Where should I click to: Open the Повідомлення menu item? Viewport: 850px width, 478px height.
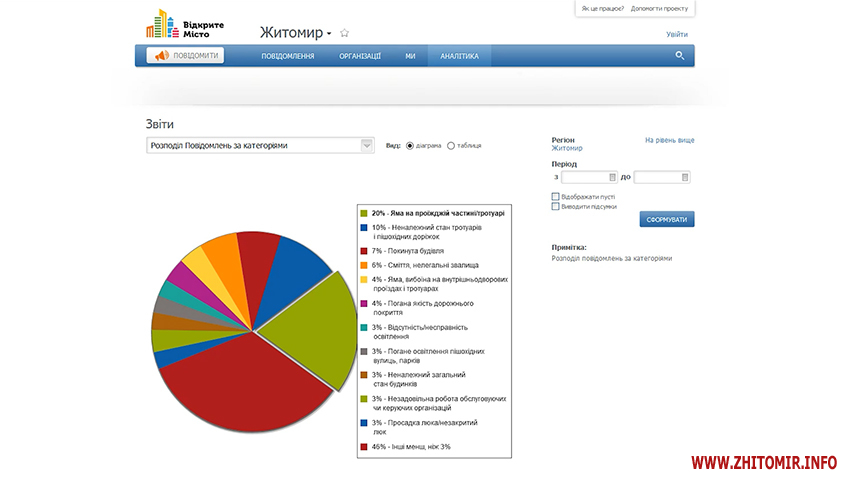[x=288, y=56]
